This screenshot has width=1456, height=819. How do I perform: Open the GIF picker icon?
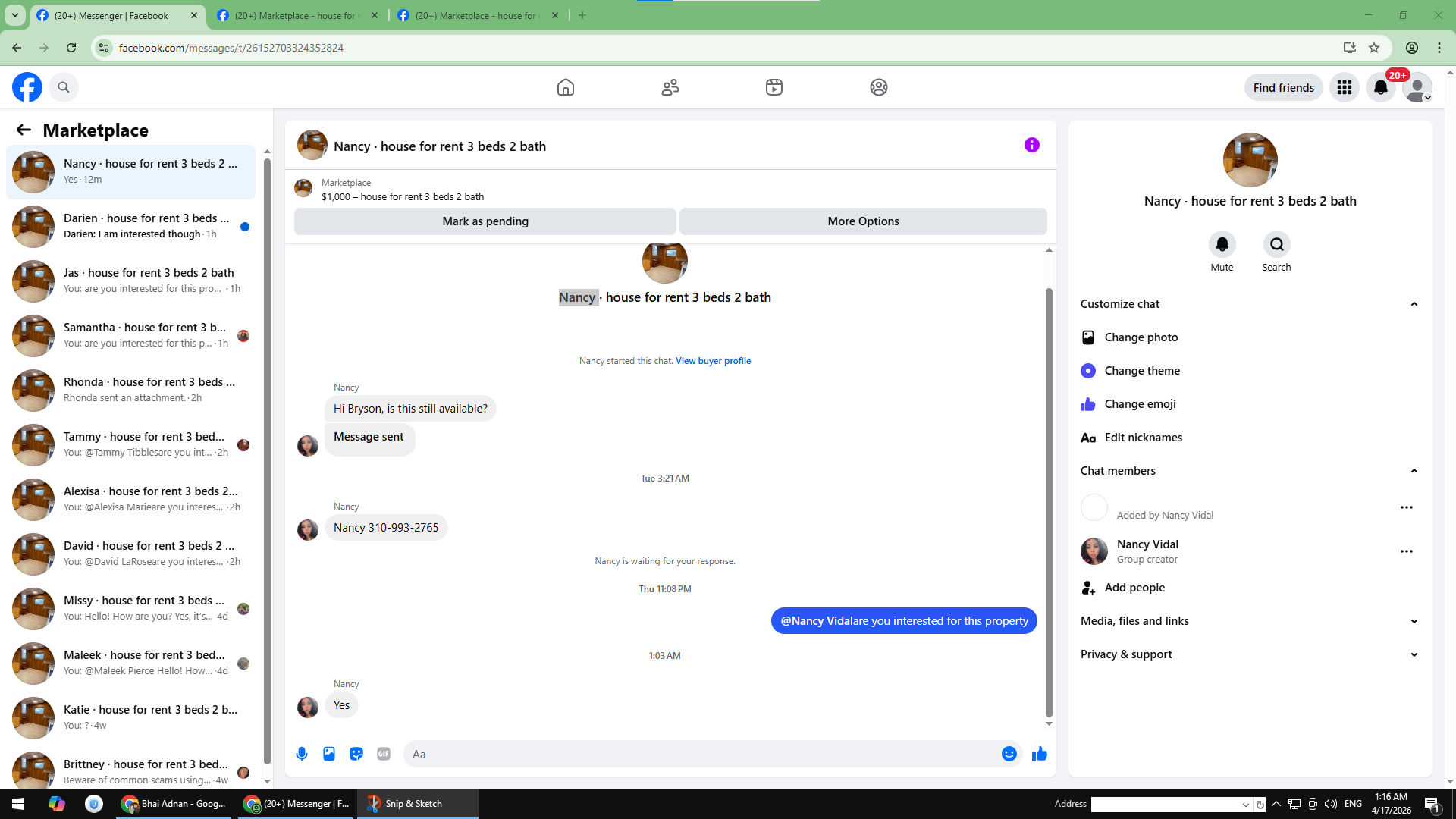tap(384, 754)
